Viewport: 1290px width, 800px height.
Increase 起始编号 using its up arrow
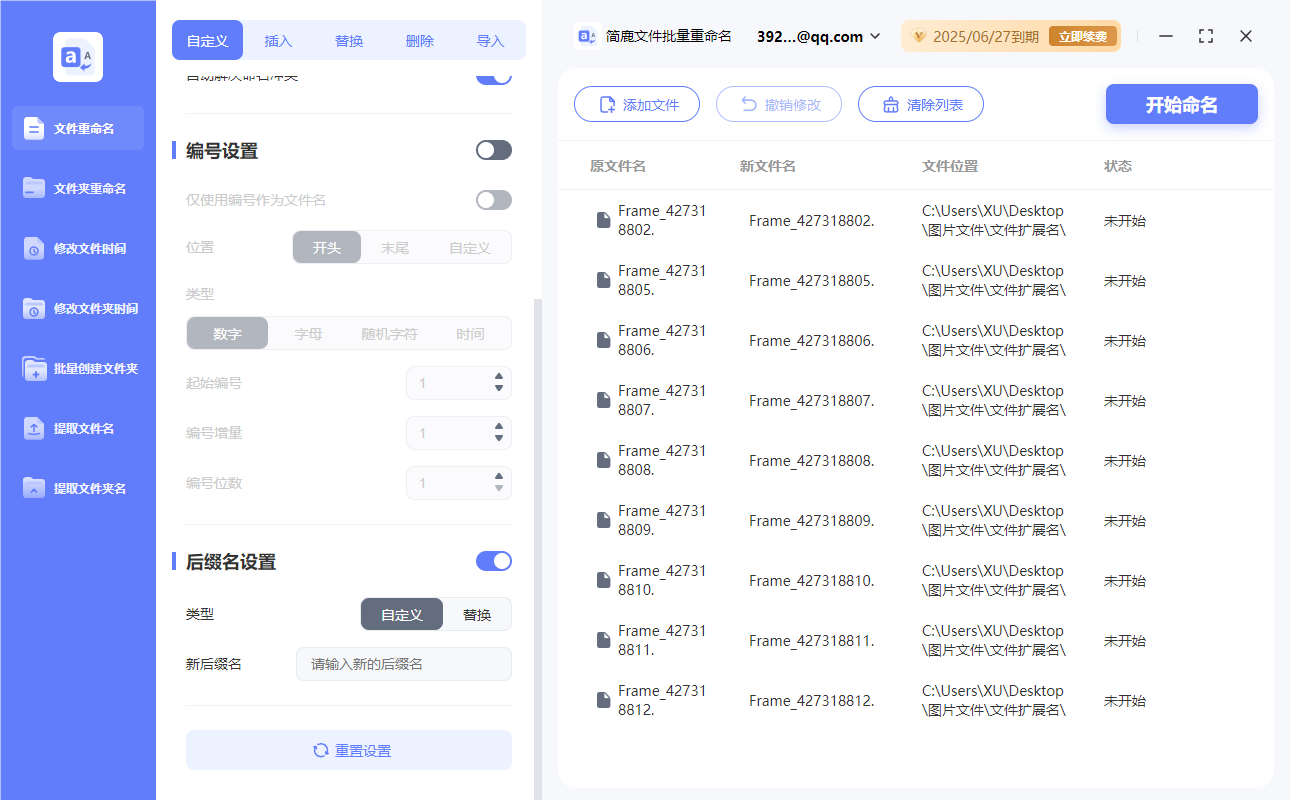[x=497, y=377]
